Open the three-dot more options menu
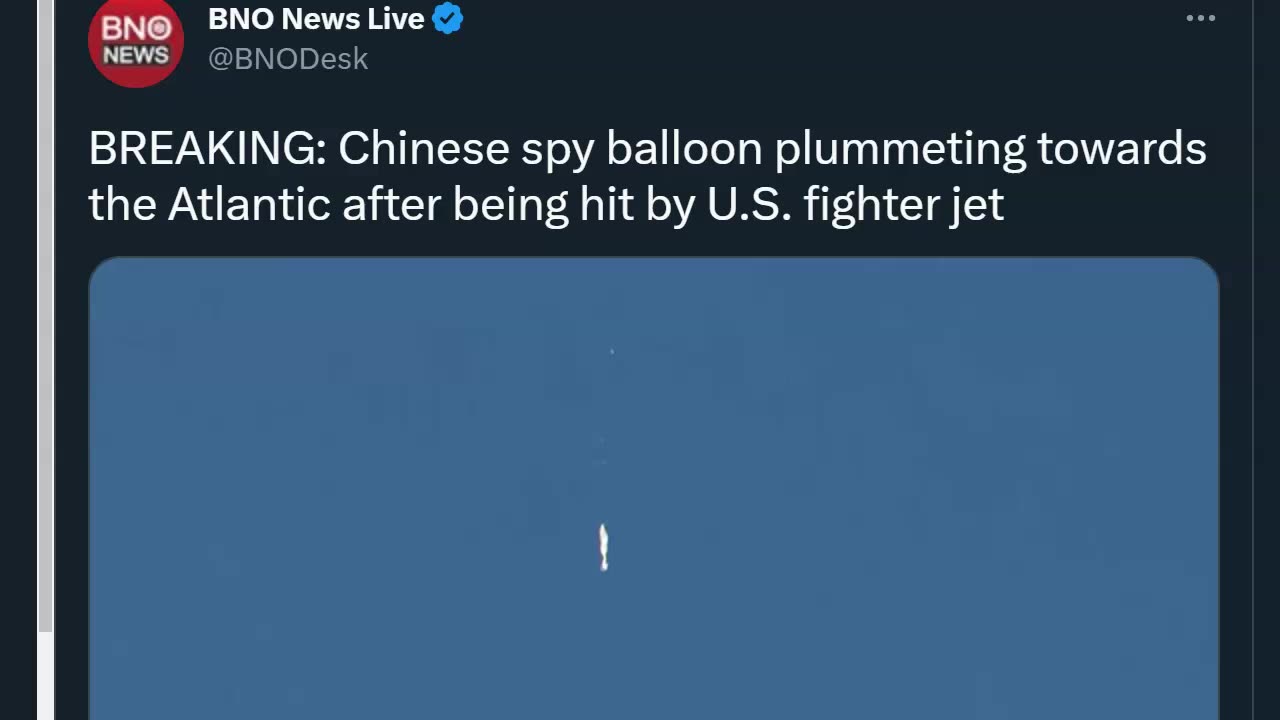 tap(1200, 18)
